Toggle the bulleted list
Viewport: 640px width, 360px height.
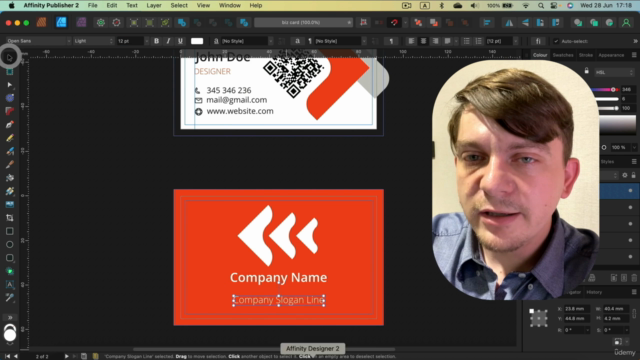pos(467,41)
